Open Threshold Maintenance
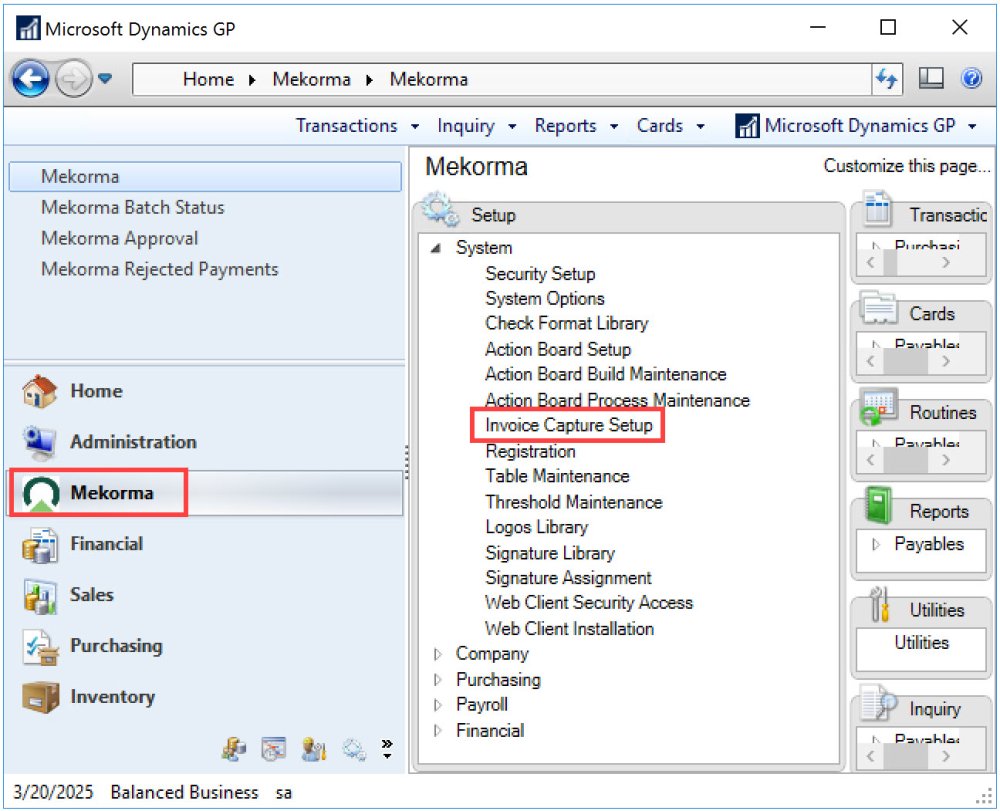1000x811 pixels. [573, 502]
